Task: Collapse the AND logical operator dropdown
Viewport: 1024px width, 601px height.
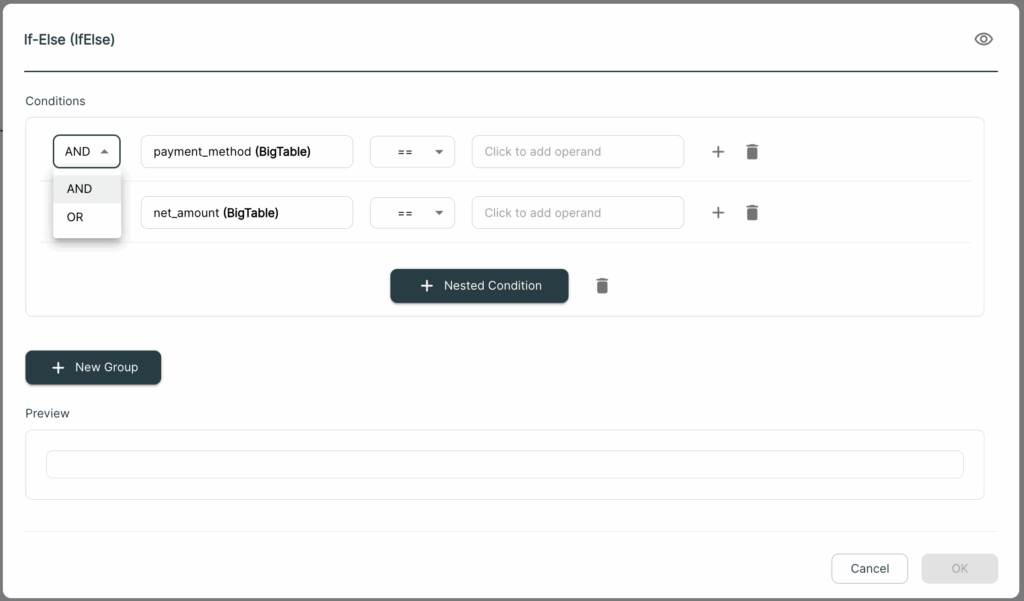Action: (x=87, y=152)
